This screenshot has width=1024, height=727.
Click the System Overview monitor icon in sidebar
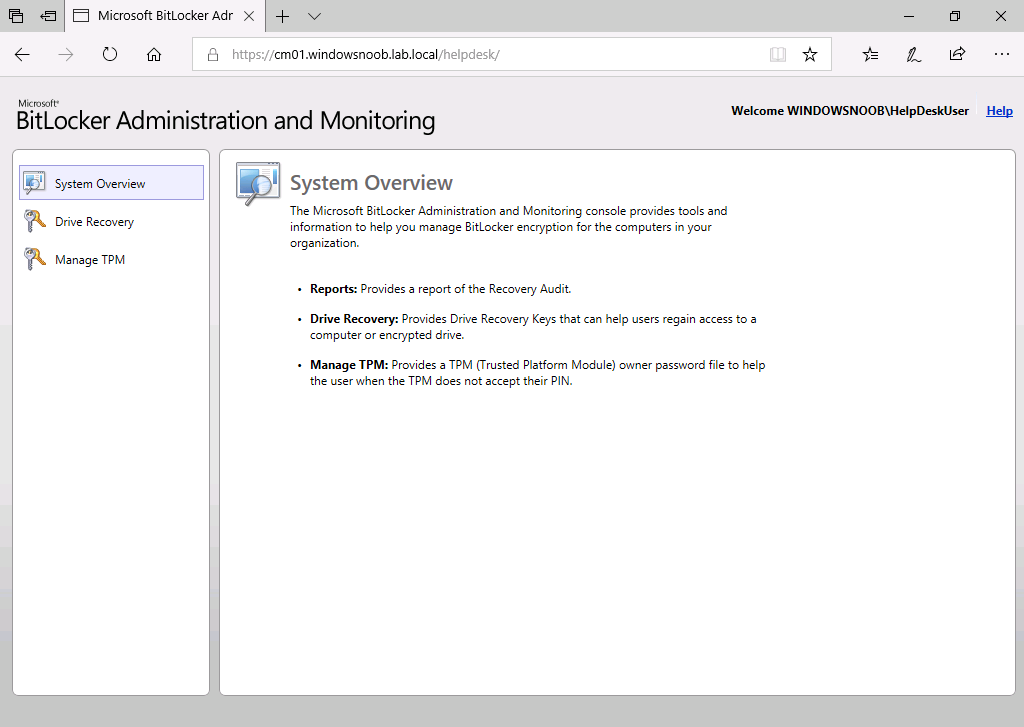click(34, 182)
